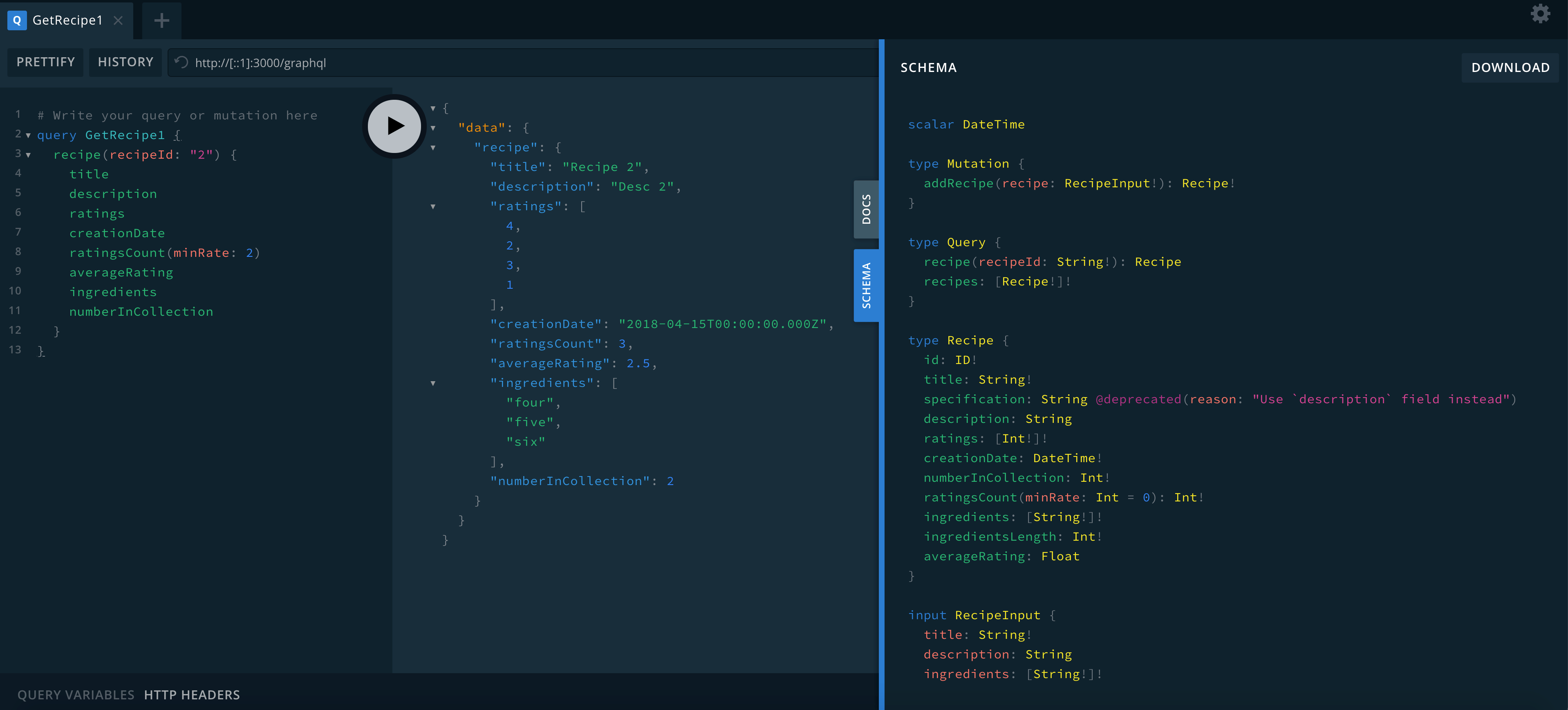Image resolution: width=1568 pixels, height=710 pixels.
Task: Open the DOCS side panel
Action: click(866, 209)
